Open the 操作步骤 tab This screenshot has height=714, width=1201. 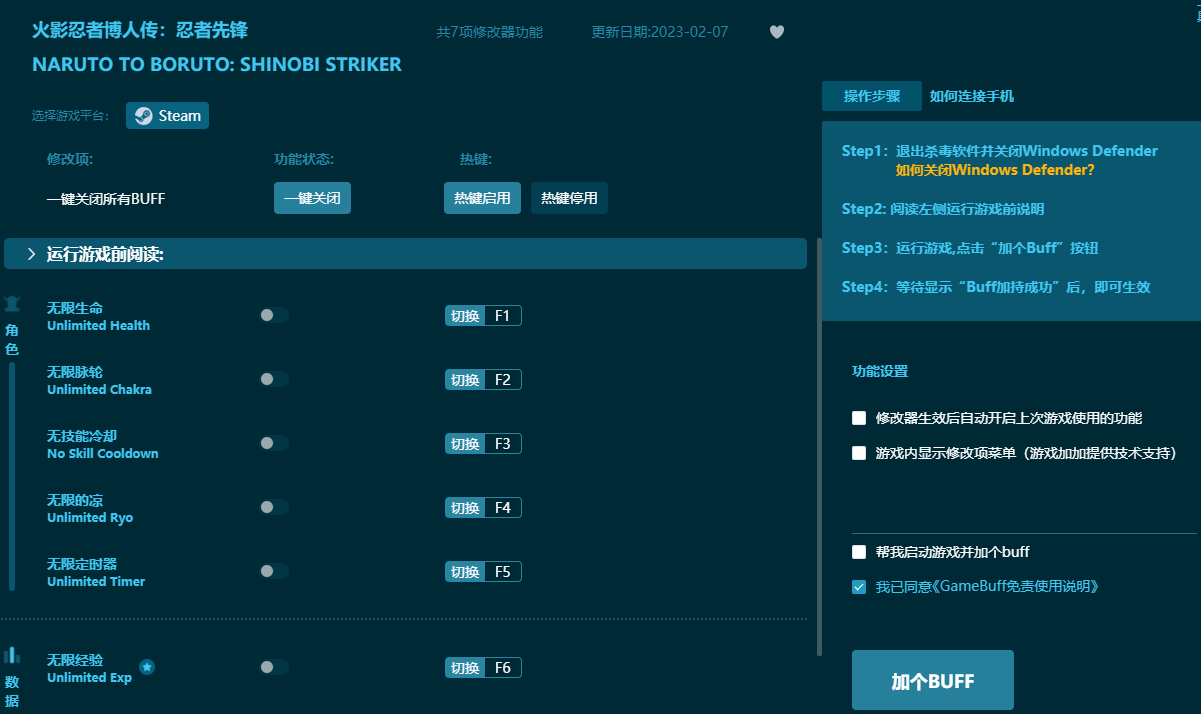pos(872,96)
